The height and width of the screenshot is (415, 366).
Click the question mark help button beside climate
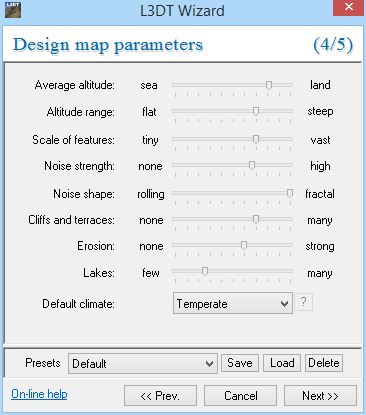click(x=303, y=302)
